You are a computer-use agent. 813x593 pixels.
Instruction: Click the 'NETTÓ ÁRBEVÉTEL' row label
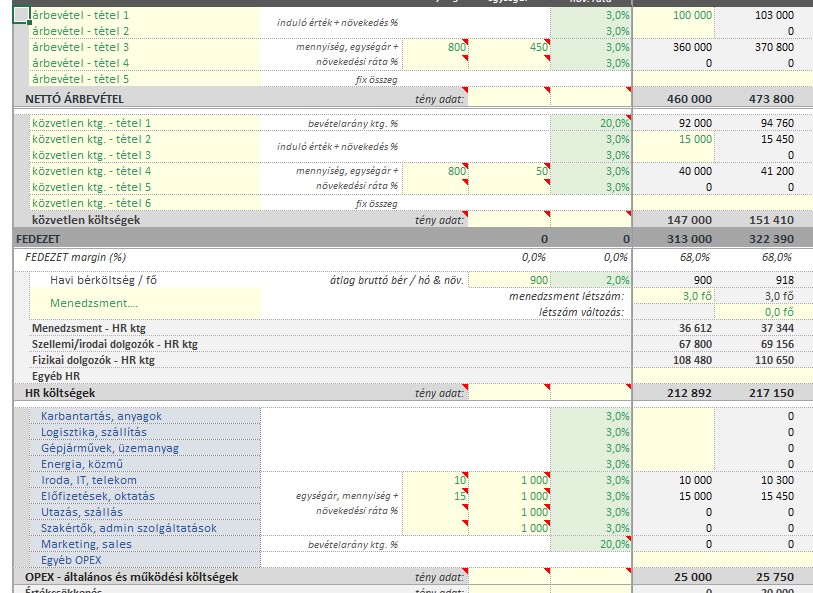(x=74, y=98)
